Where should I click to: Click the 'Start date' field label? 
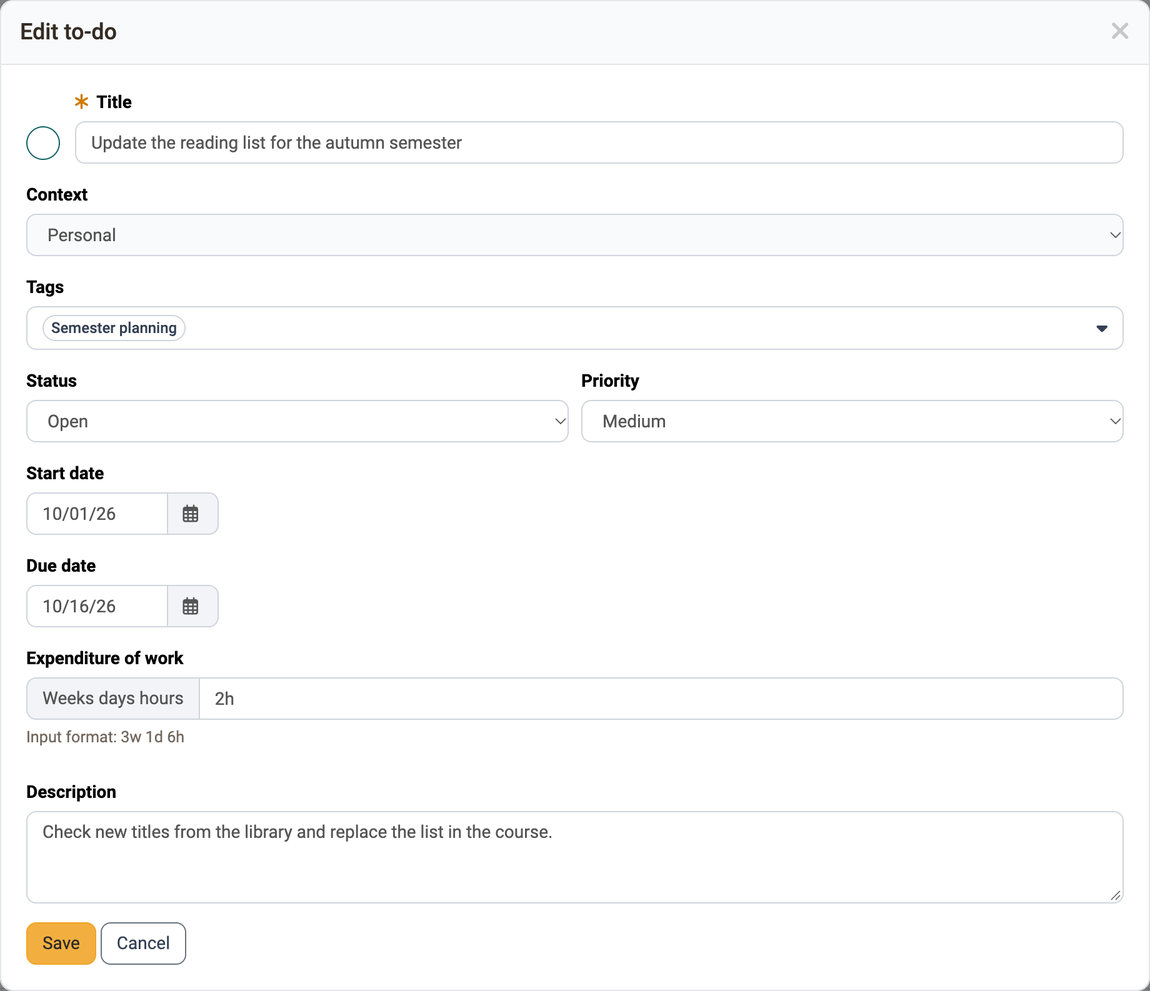(x=65, y=473)
